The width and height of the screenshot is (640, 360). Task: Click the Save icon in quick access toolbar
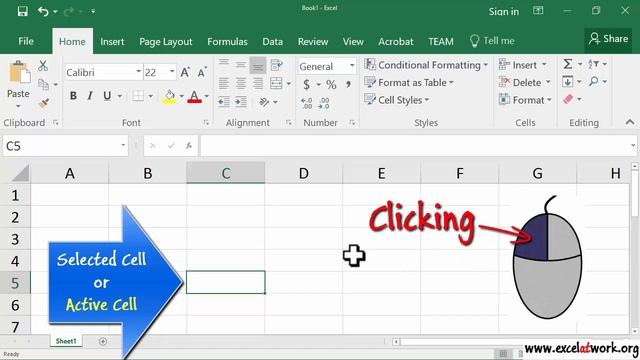(22, 11)
